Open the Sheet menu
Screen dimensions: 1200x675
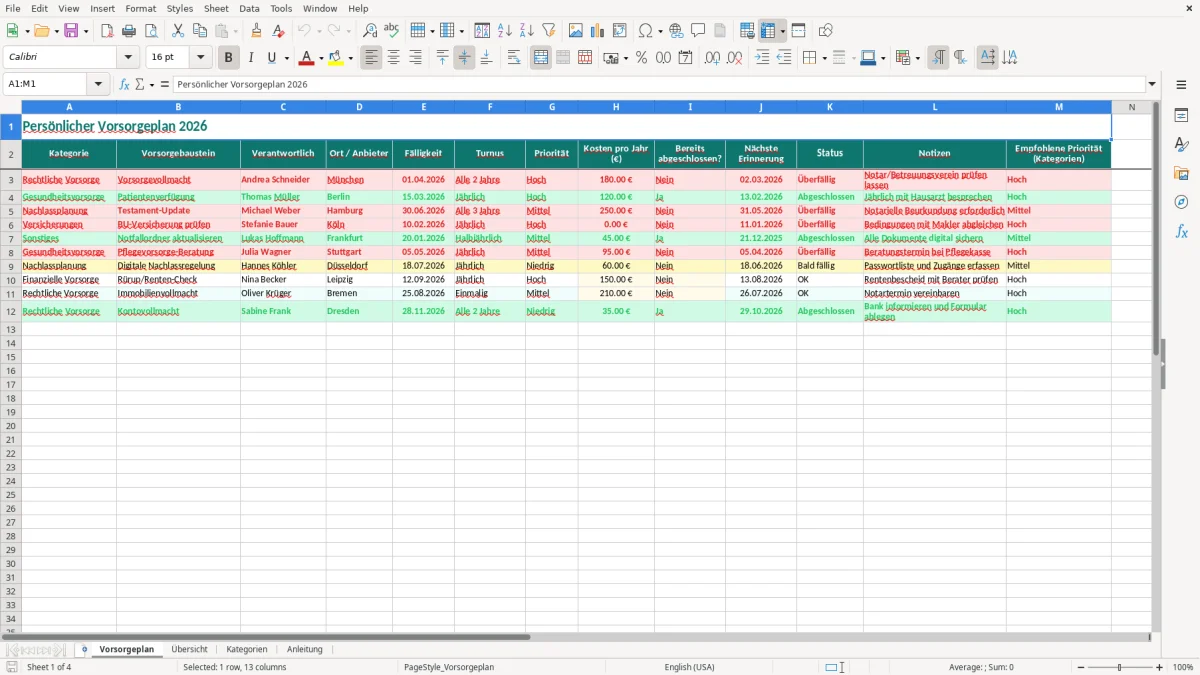[216, 8]
